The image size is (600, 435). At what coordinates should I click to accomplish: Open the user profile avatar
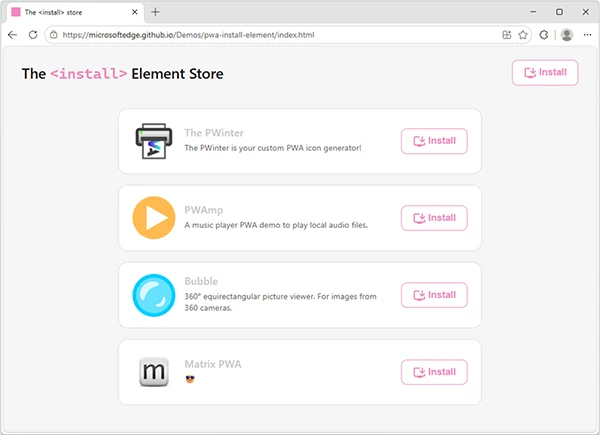(567, 35)
